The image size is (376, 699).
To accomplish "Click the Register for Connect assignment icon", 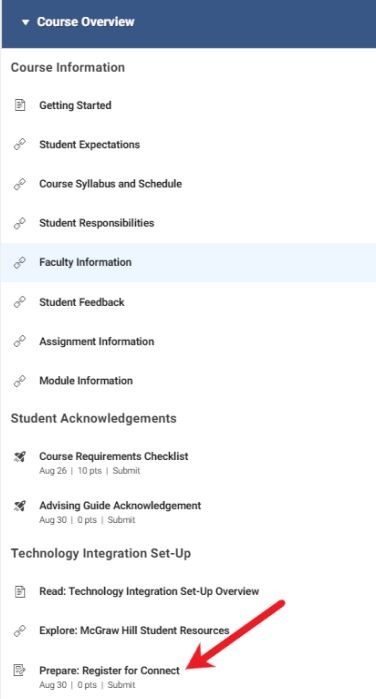I will (x=20, y=670).
